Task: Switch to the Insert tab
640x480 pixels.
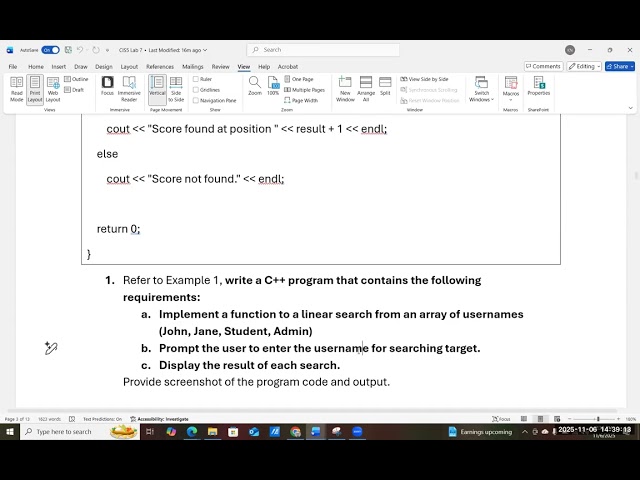Action: point(59,67)
